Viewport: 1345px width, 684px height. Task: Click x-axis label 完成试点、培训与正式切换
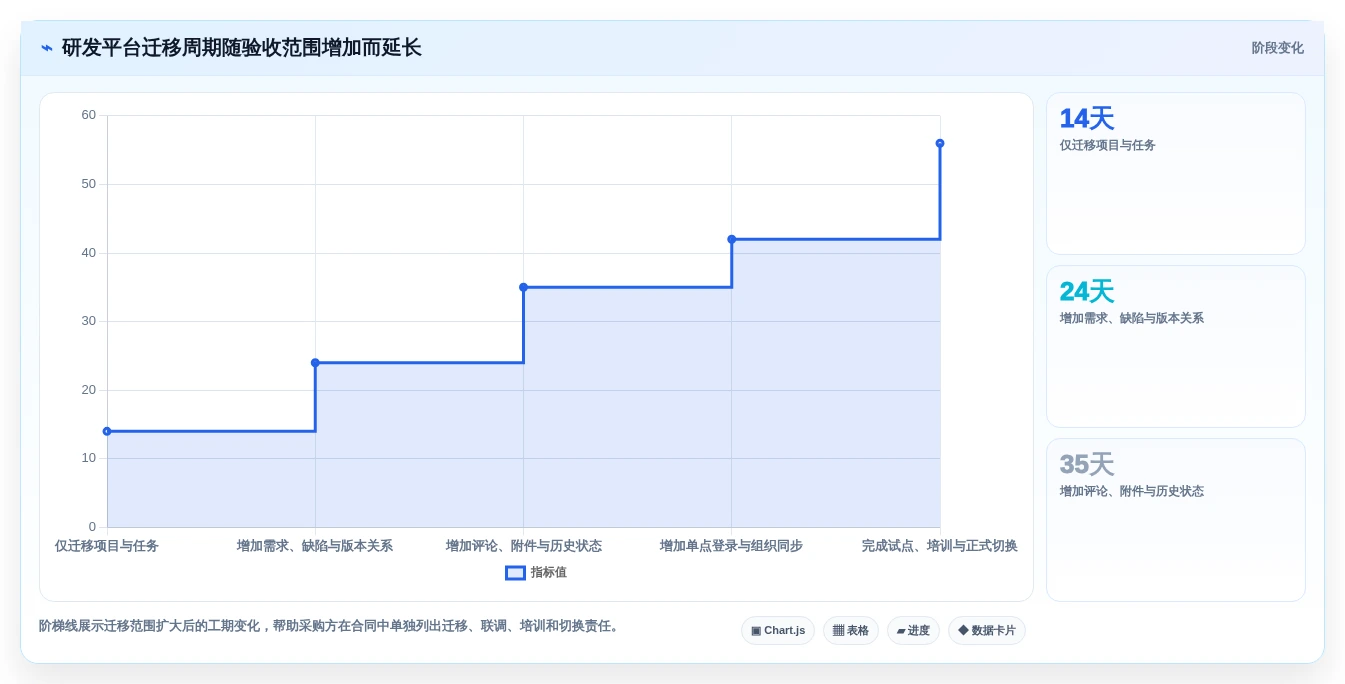(x=940, y=546)
